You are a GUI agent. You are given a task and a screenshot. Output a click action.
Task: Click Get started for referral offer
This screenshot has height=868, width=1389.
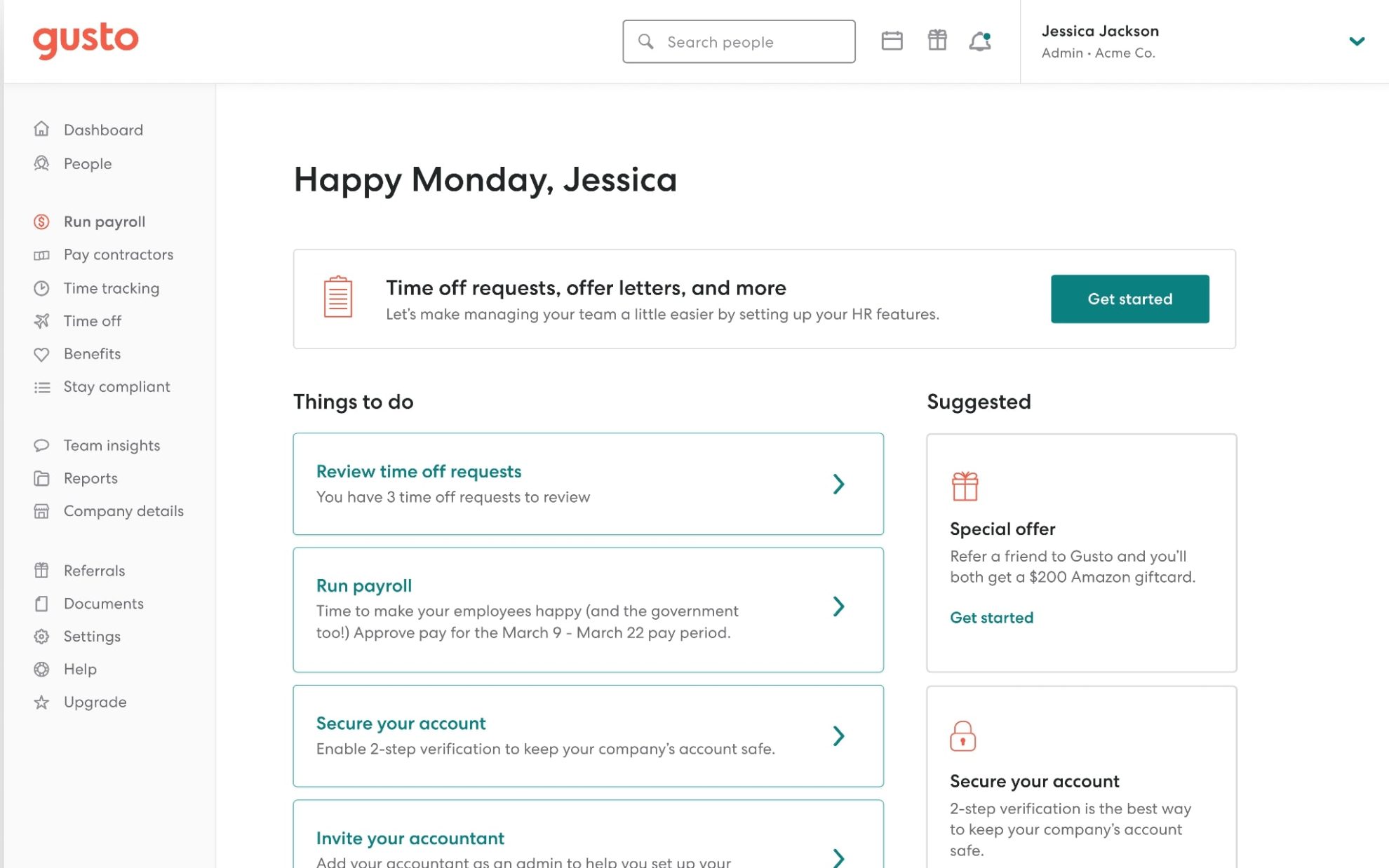point(991,617)
